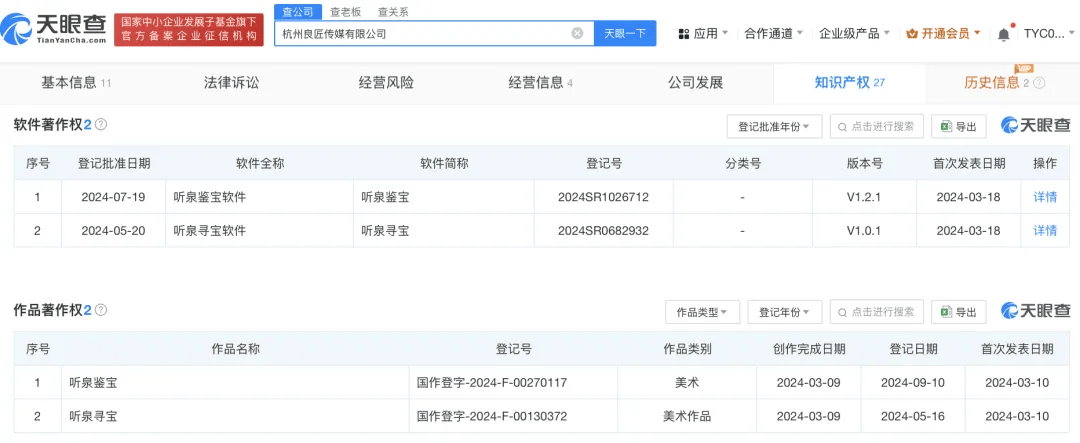Click help icon beside 历史信息 tab
The width and height of the screenshot is (1080, 443).
[x=1039, y=83]
